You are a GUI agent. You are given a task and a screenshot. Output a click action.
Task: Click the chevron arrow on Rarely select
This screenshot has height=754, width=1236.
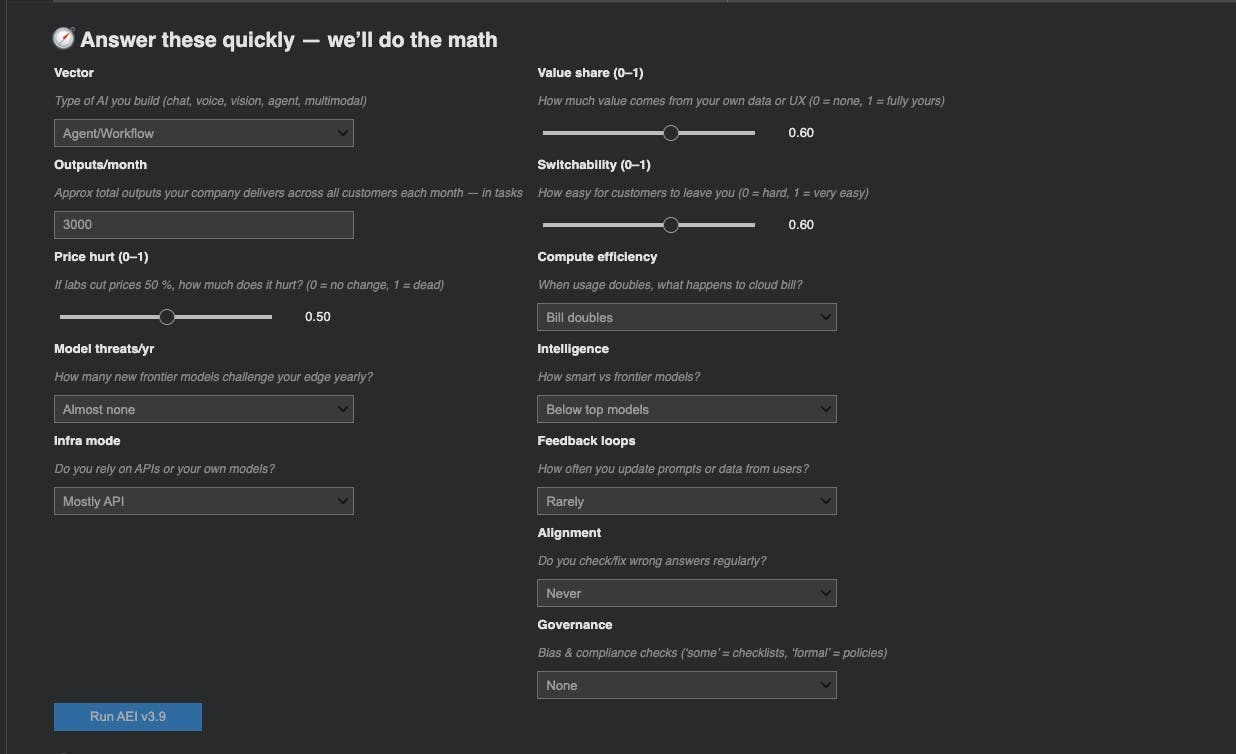click(x=826, y=501)
